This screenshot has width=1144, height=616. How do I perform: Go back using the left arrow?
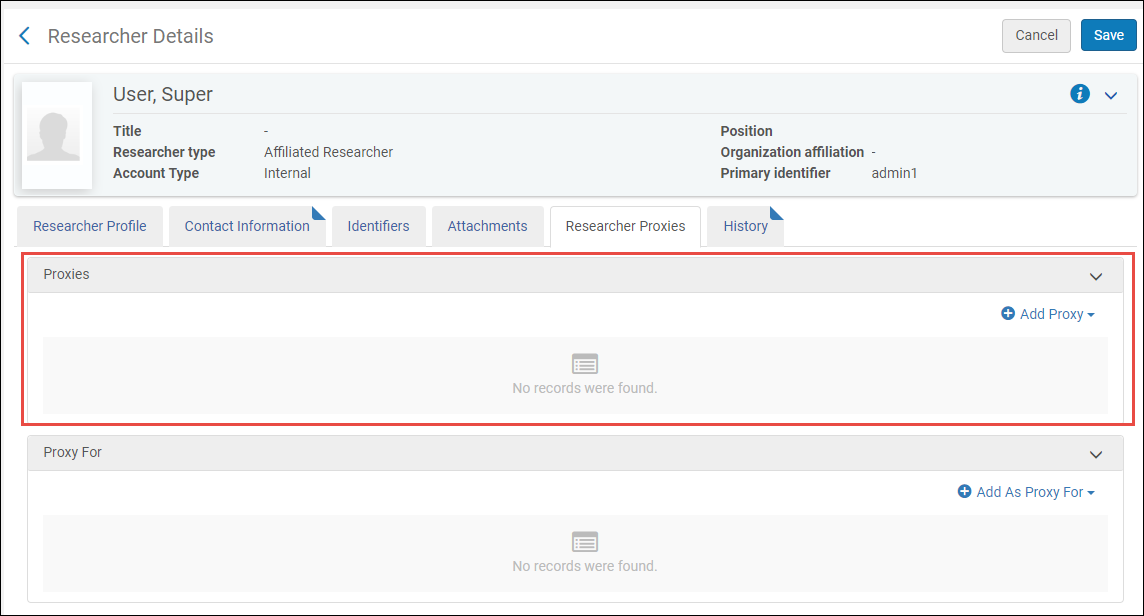25,36
